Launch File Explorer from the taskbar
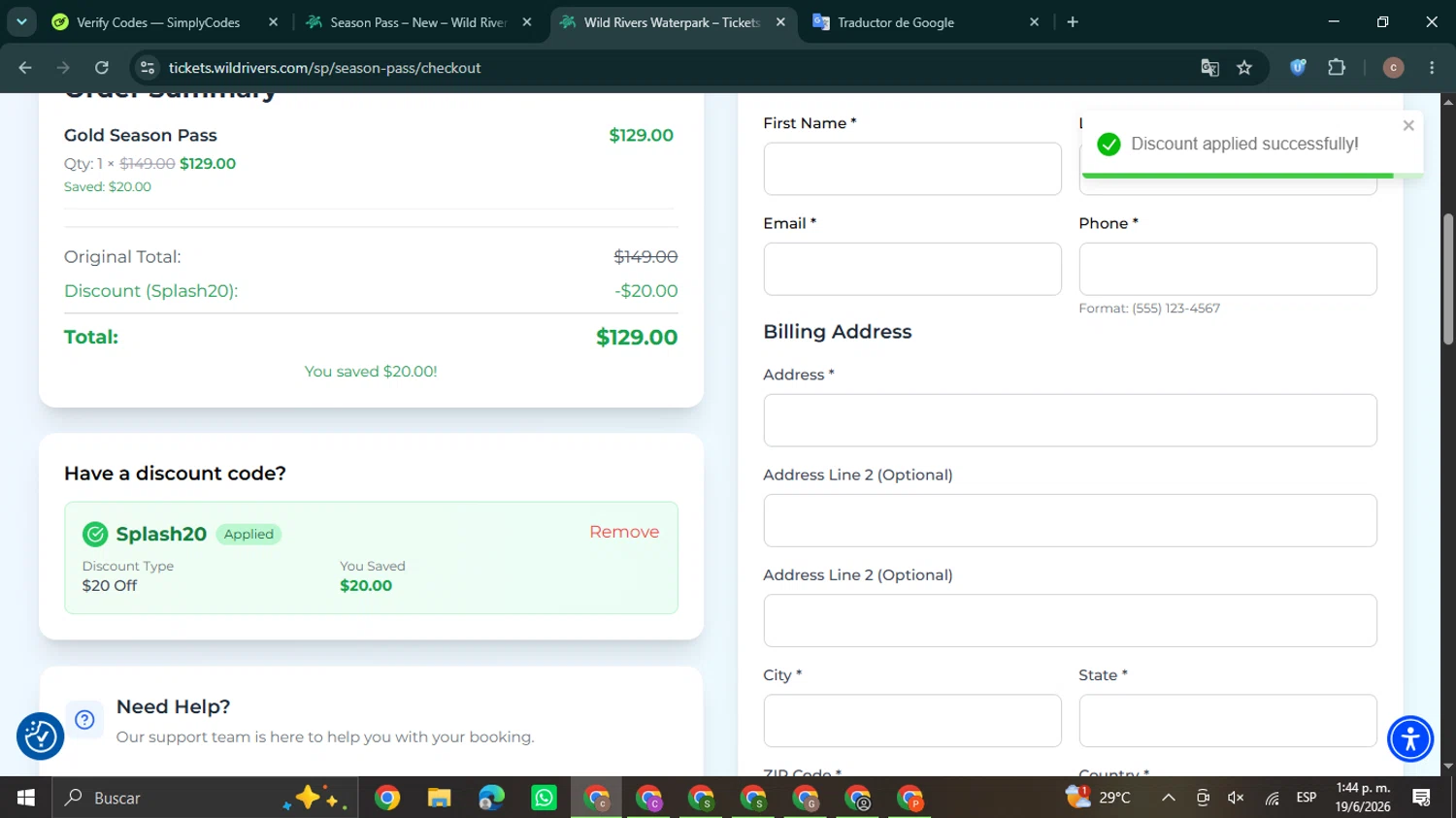Viewport: 1456px width, 818px height. coord(440,799)
